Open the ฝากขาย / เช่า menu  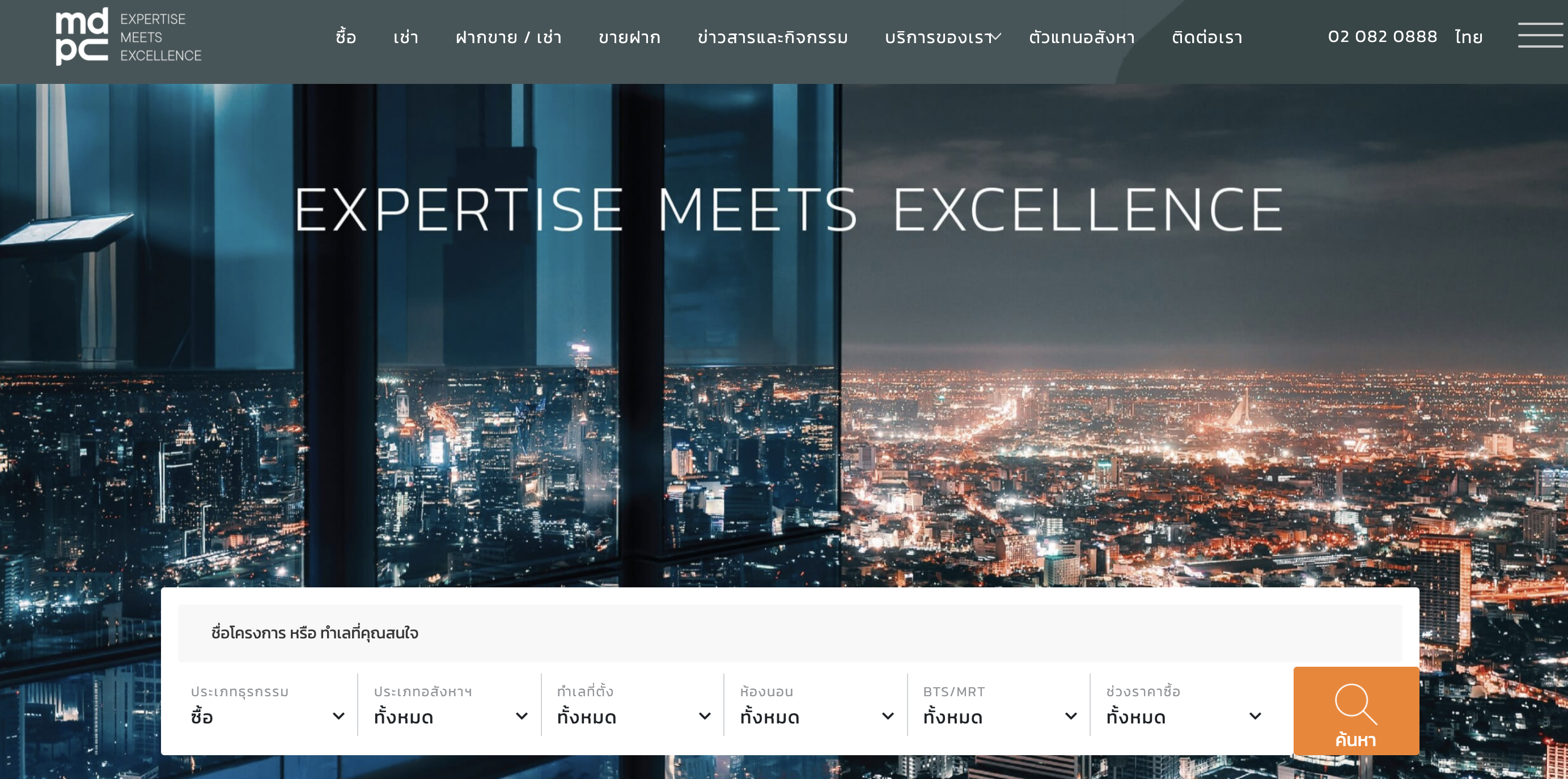(509, 38)
